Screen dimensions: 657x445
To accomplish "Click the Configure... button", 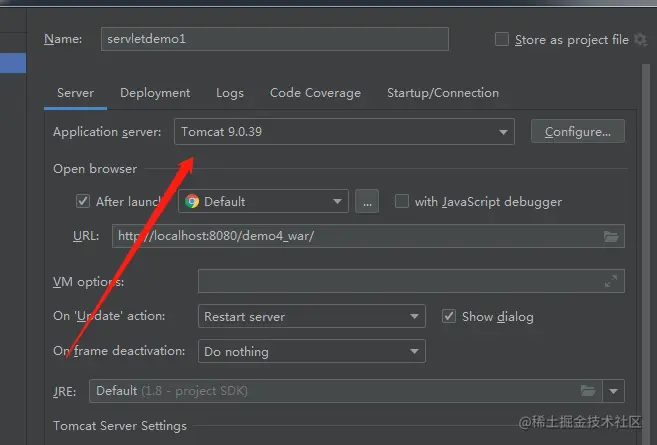I will (x=578, y=132).
